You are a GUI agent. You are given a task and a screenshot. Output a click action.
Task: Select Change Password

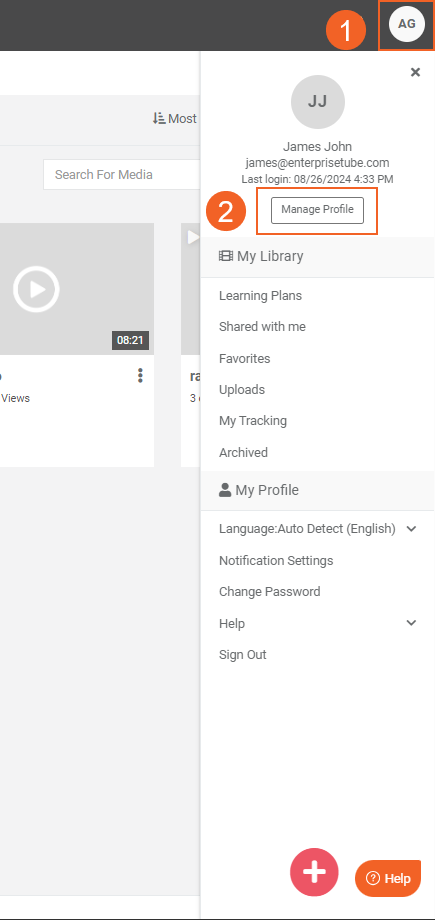(x=269, y=591)
